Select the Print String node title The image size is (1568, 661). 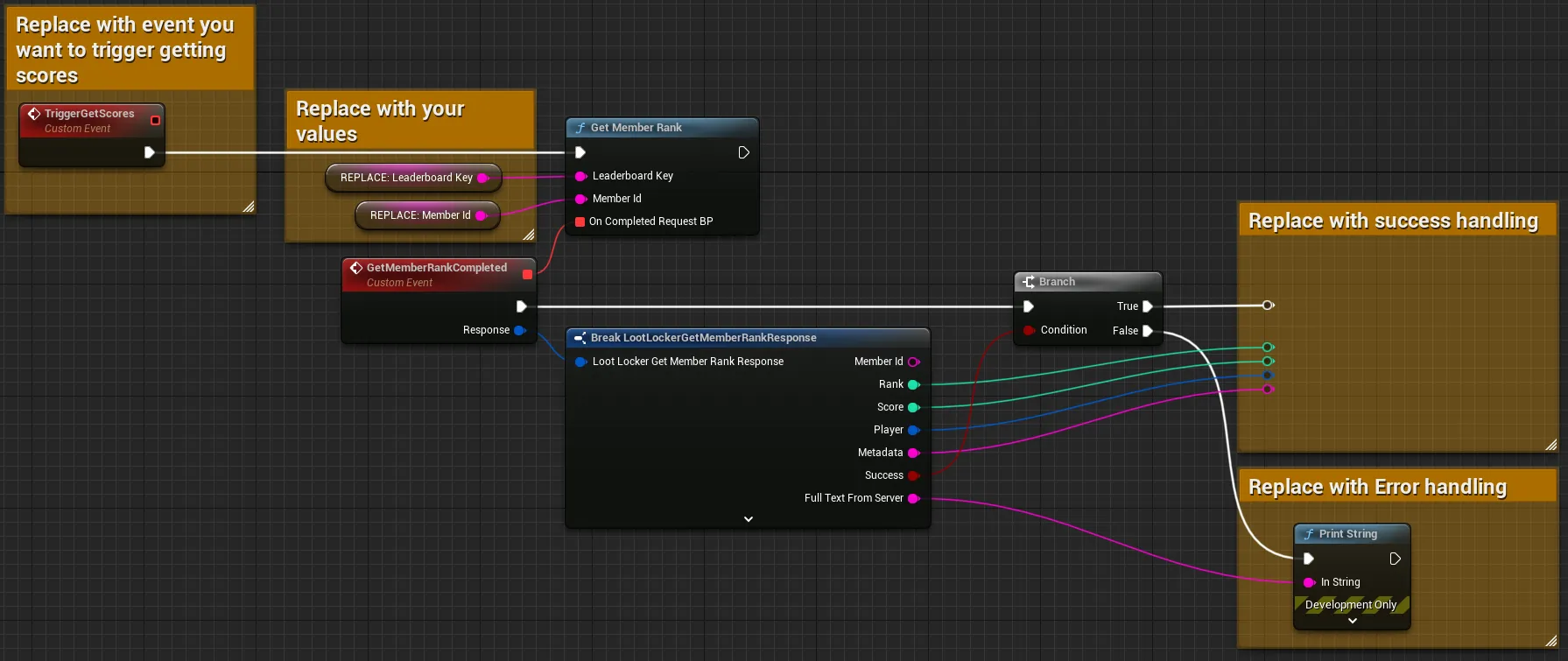pyautogui.click(x=1348, y=534)
